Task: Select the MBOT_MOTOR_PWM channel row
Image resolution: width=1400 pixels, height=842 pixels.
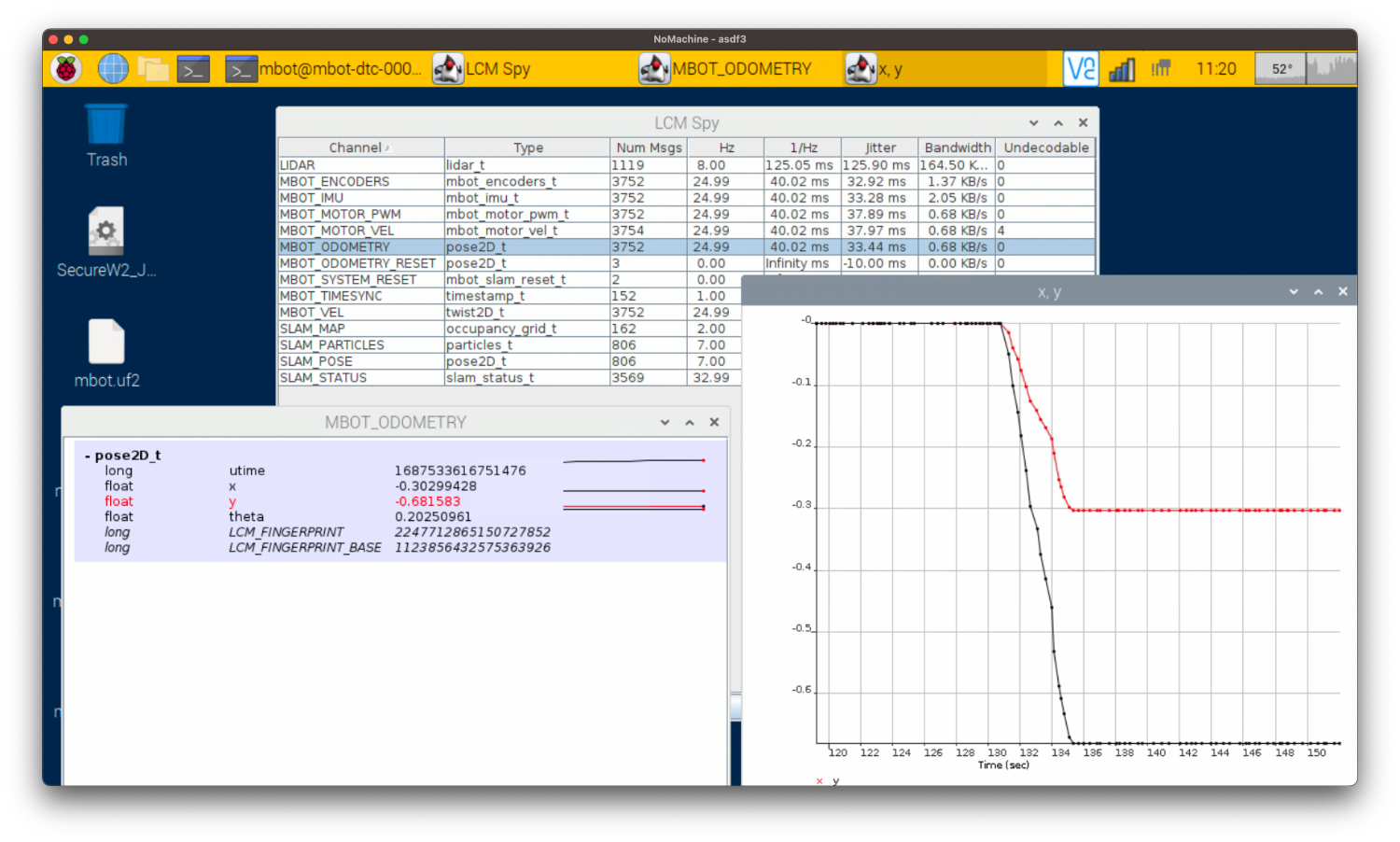Action: click(686, 214)
